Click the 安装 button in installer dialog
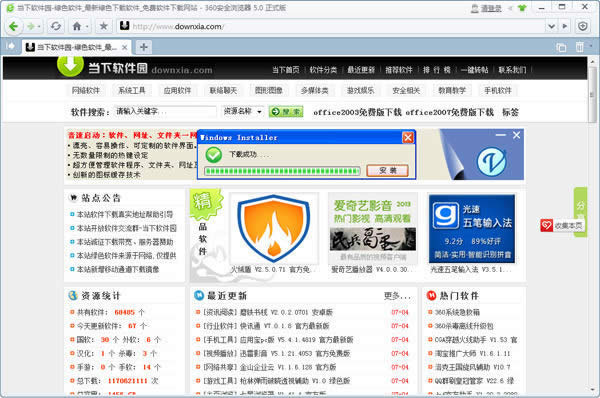The width and height of the screenshot is (600, 398). (x=388, y=171)
